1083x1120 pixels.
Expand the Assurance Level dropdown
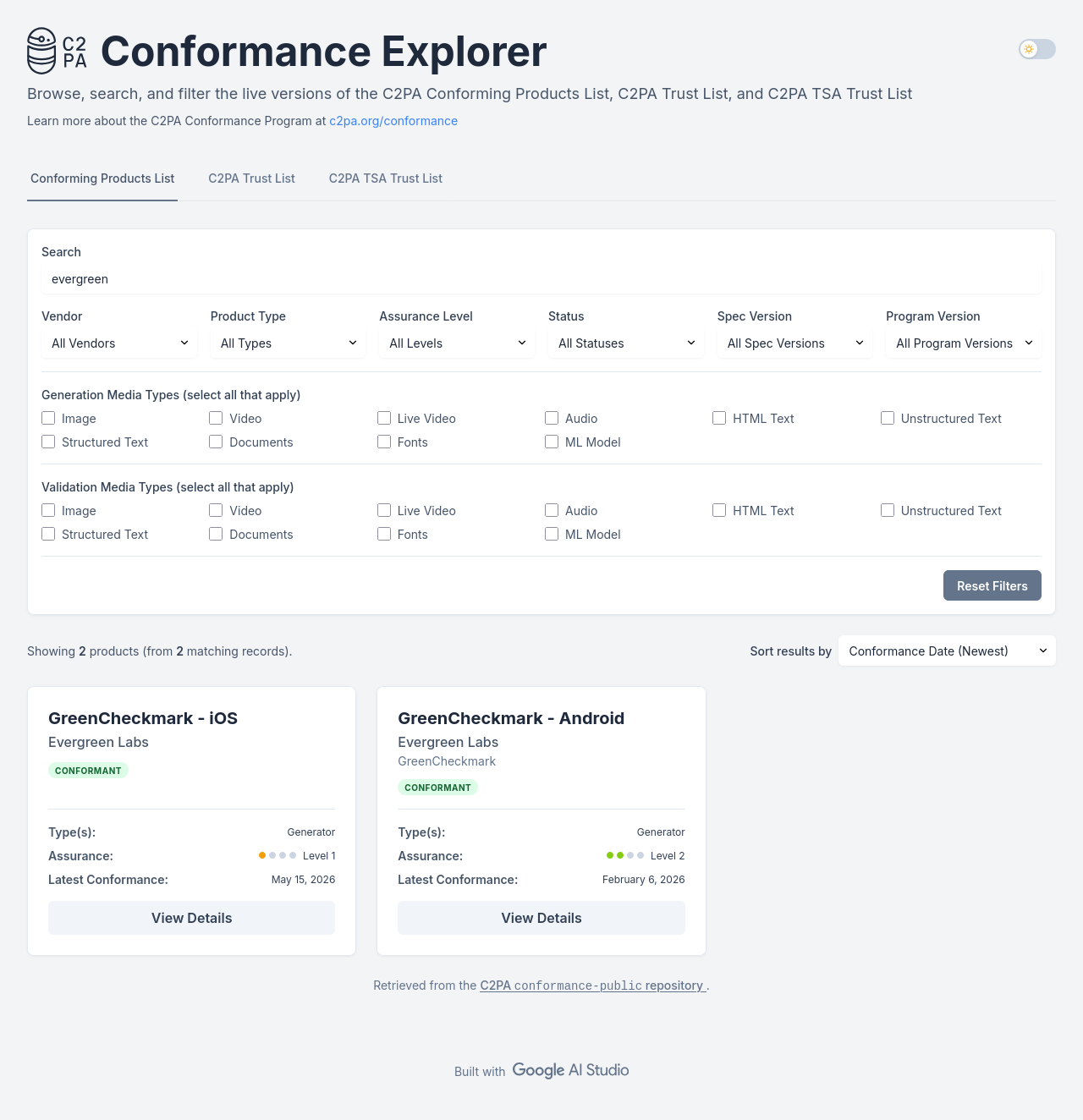click(457, 343)
